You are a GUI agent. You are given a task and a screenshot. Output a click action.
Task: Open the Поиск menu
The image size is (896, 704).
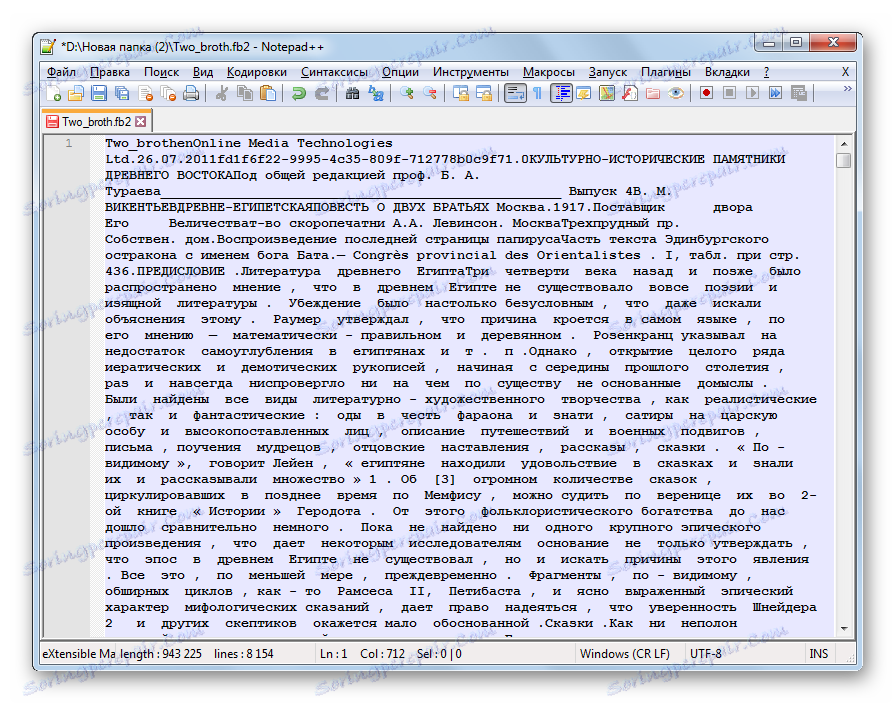tap(162, 72)
